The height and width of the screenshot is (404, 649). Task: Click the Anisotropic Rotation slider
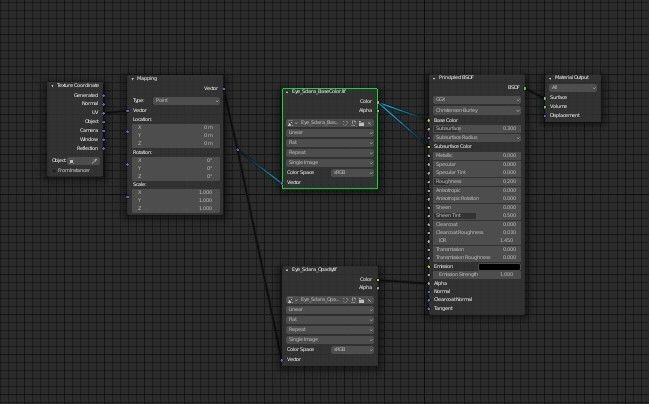click(x=477, y=198)
